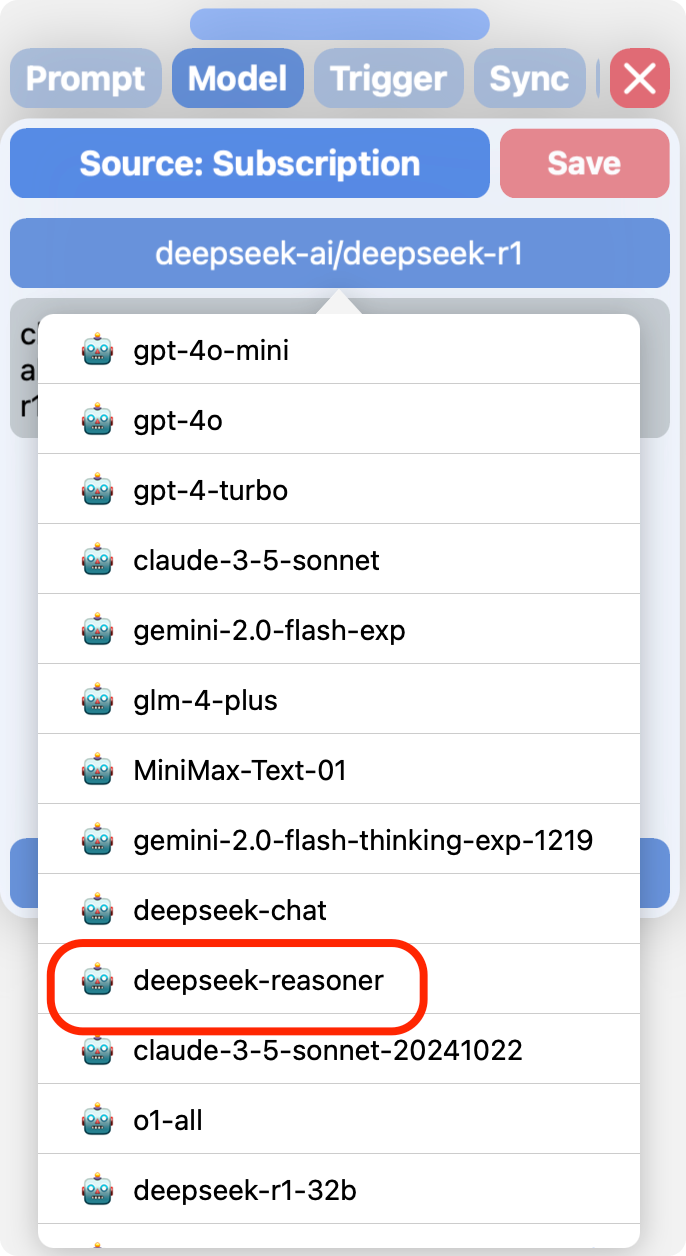Screen dimensions: 686x1256
Task: Click the Save button
Action: pyautogui.click(x=585, y=163)
